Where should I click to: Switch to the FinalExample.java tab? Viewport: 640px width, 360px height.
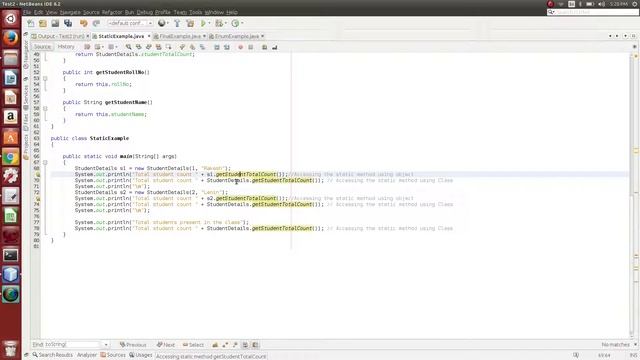[180, 36]
